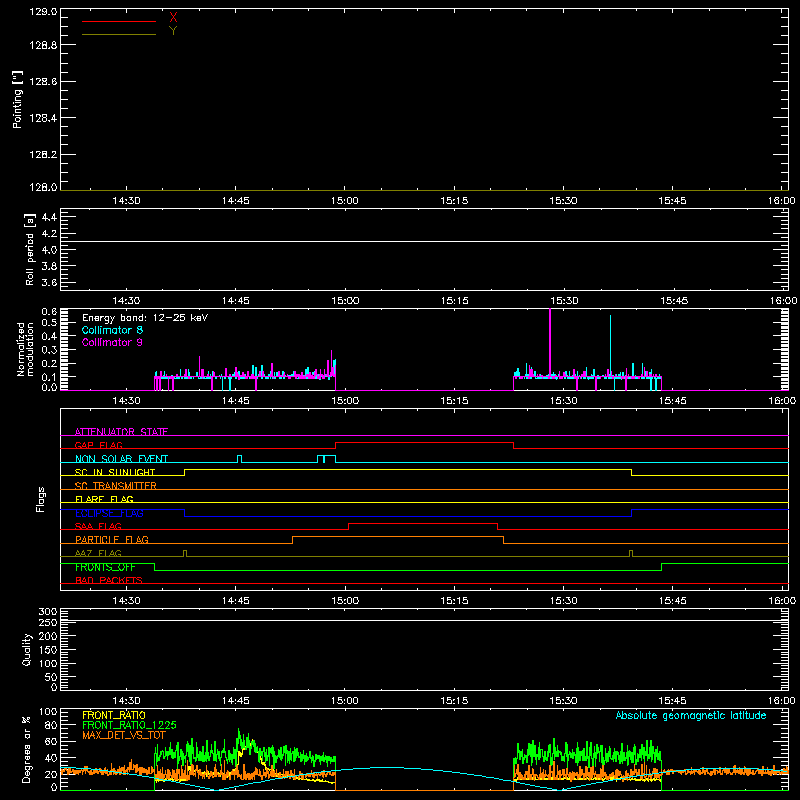The image size is (800, 800).
Task: Select the ECLIPSE_FLAG label
Action: 109,513
